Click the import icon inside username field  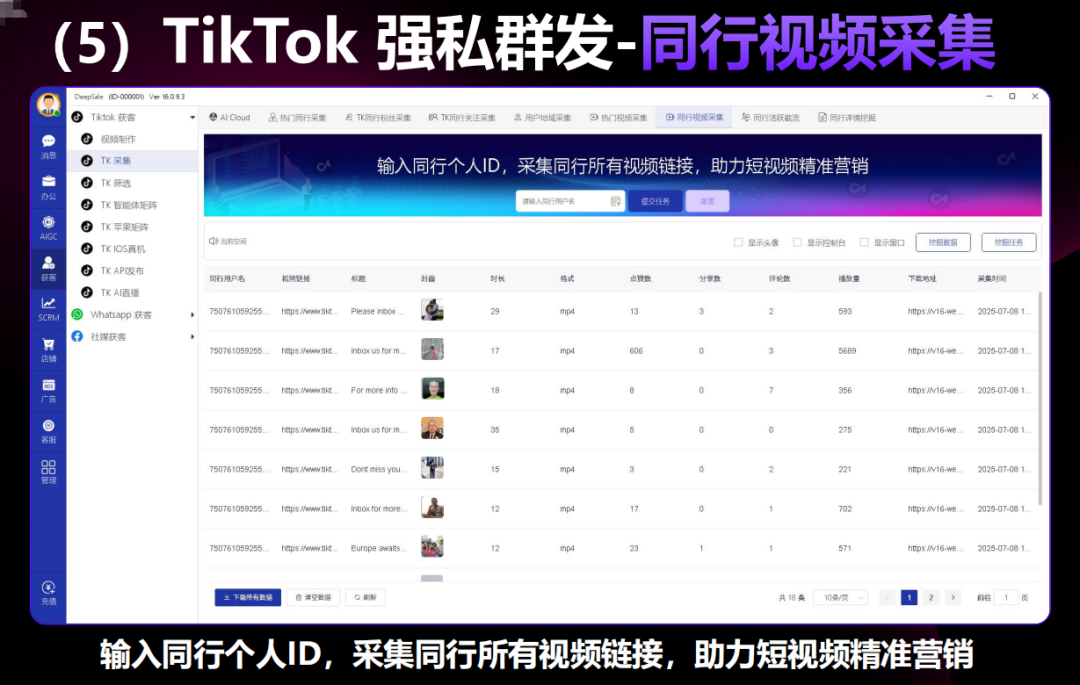coord(616,201)
